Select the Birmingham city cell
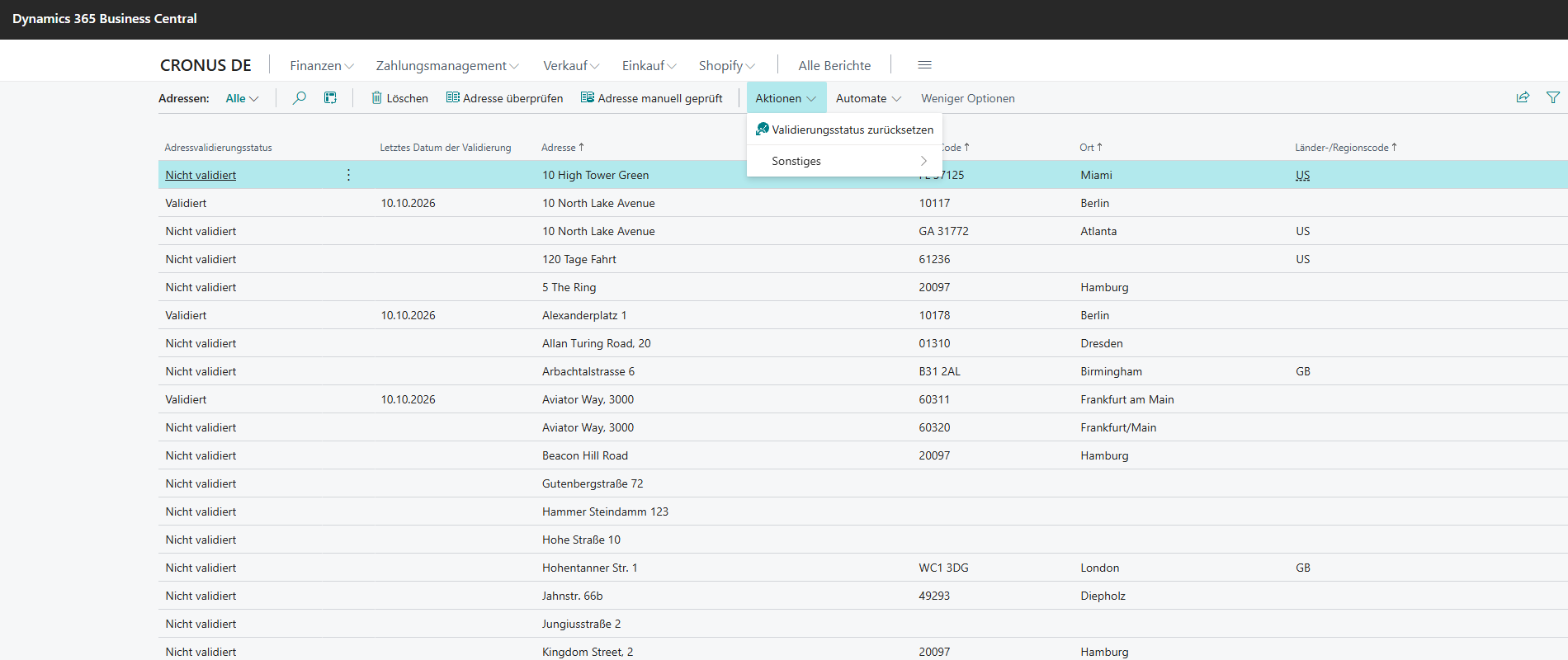The image size is (1568, 660). (x=1112, y=371)
